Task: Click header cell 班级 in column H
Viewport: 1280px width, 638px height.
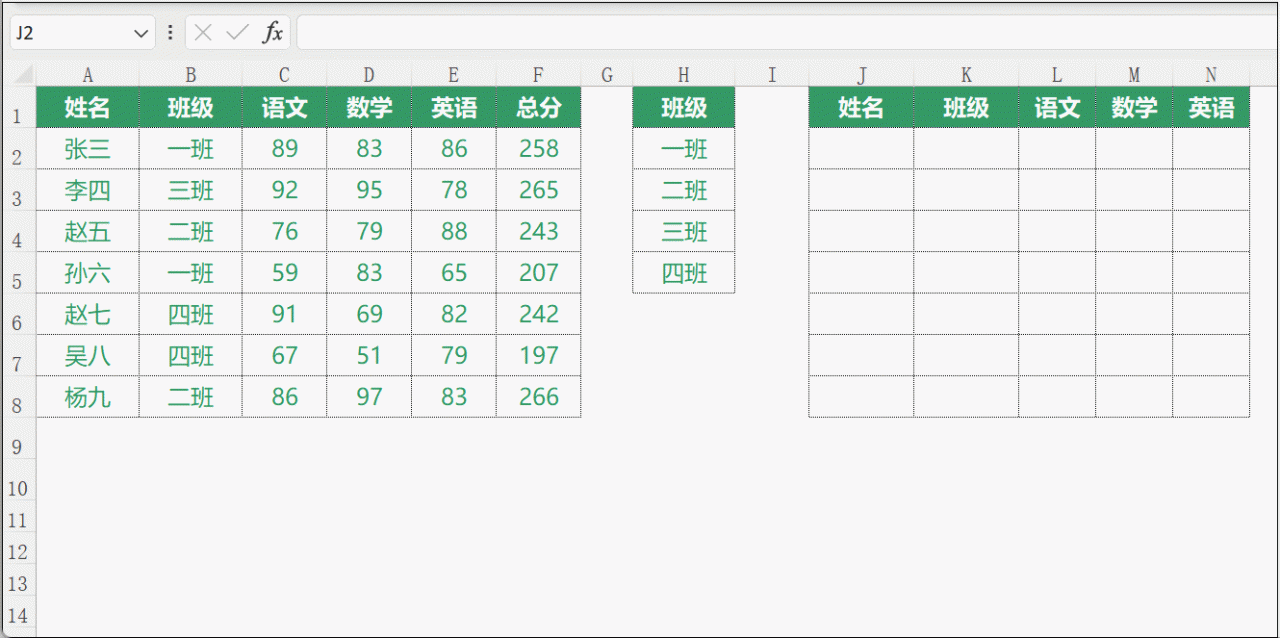Action: [684, 107]
